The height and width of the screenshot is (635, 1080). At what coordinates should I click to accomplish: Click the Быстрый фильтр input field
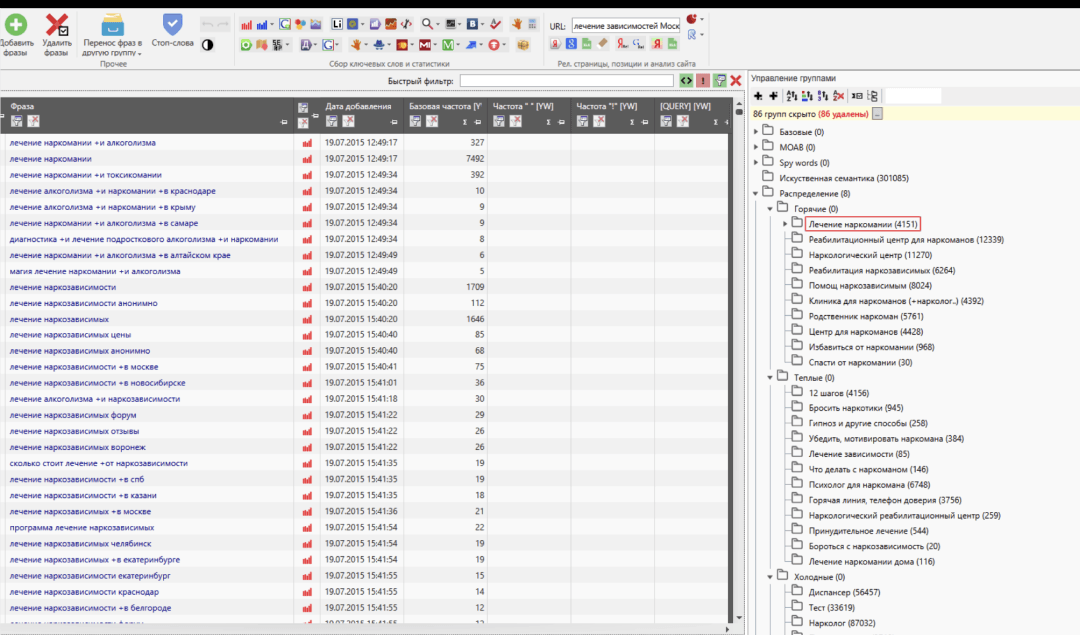pos(566,81)
